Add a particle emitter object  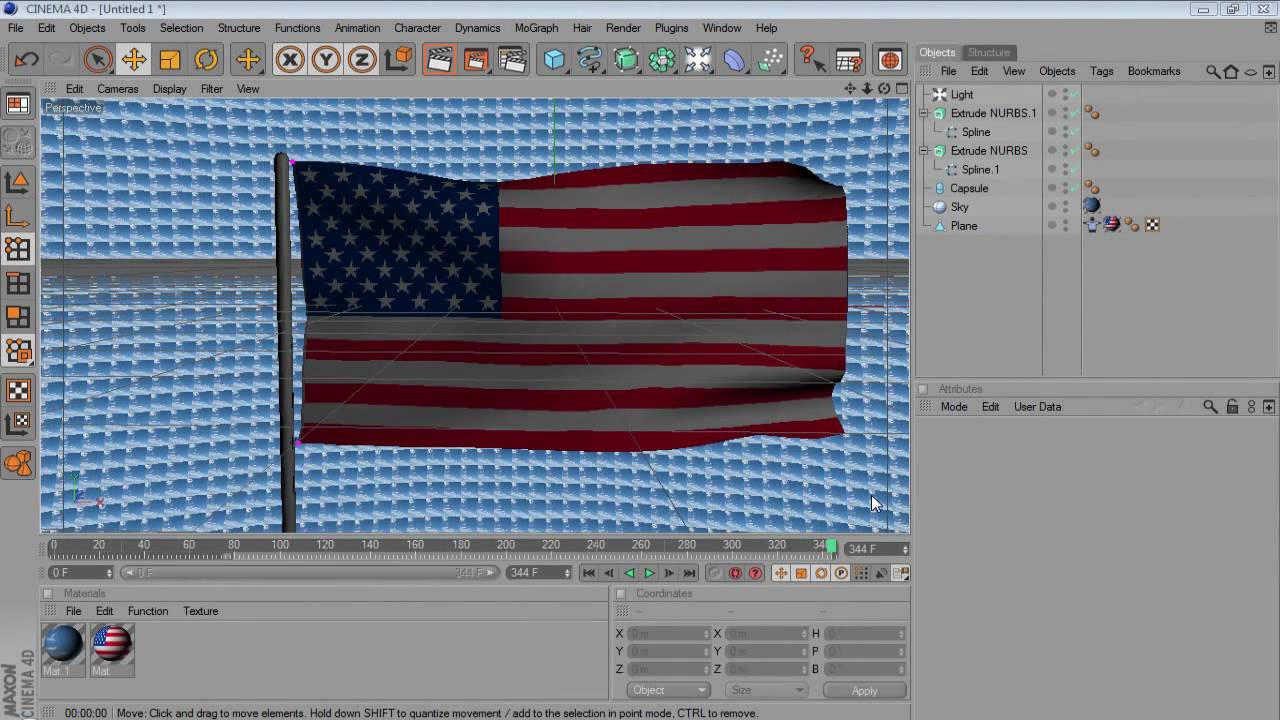pos(770,60)
